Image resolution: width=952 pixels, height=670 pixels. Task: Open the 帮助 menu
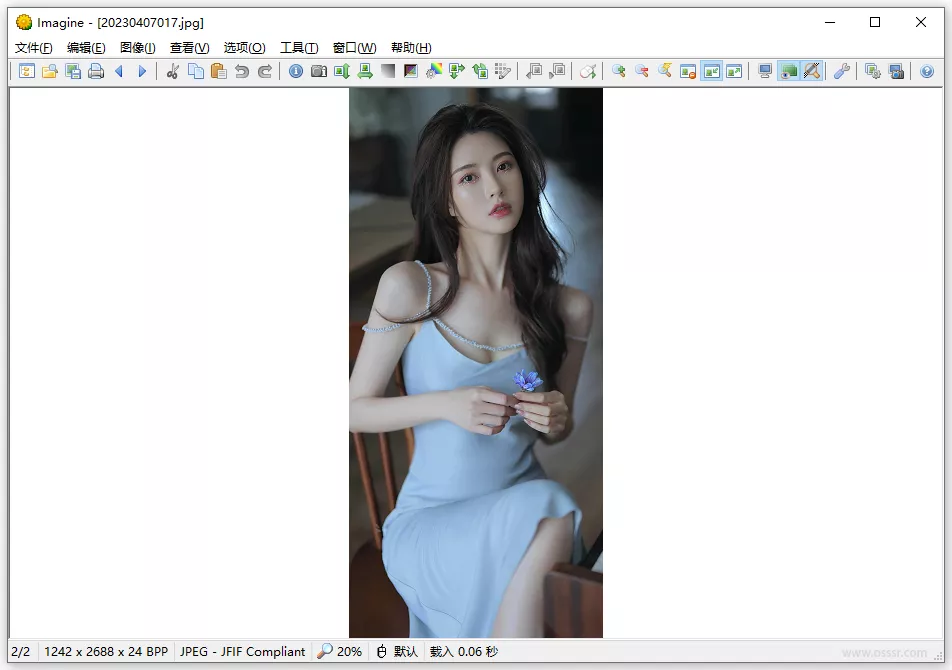[410, 47]
